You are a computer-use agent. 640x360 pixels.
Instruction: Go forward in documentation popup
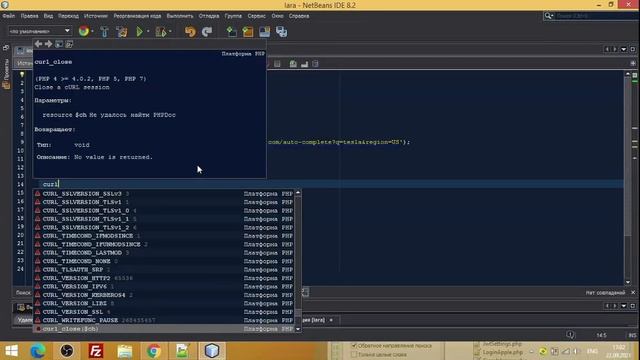(x=49, y=44)
